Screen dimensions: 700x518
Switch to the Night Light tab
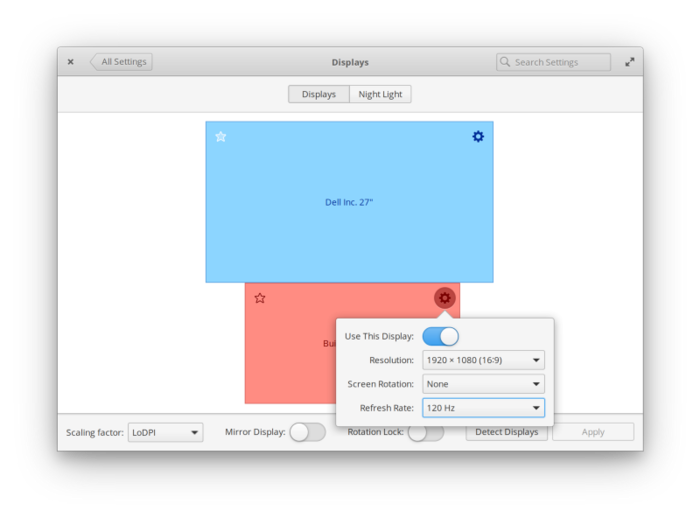click(x=380, y=94)
